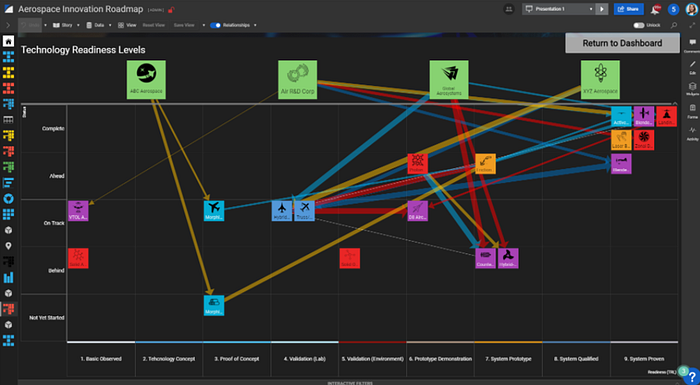
Task: Open the location pin view in sidebar
Action: coord(8,246)
